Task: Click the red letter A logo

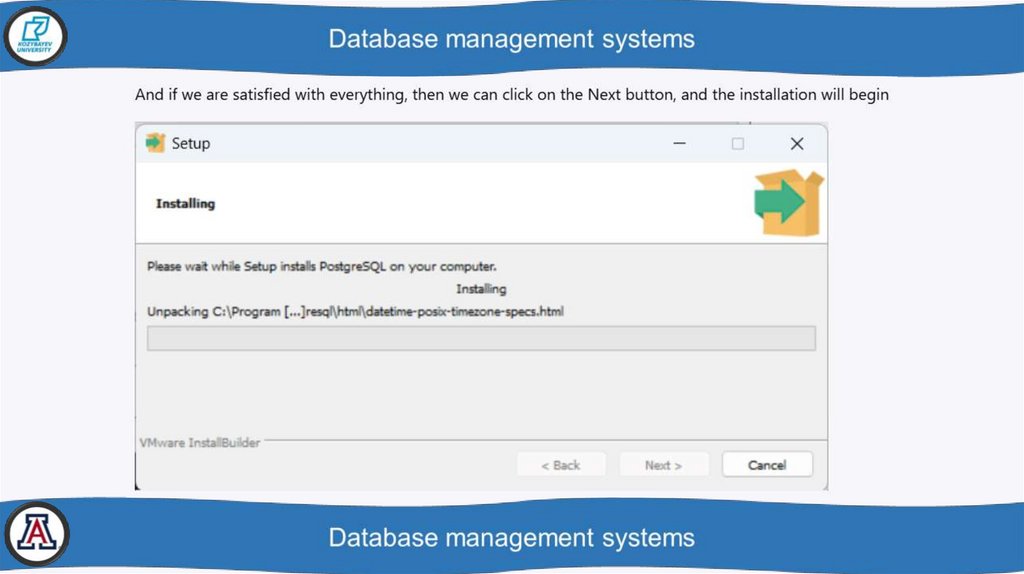Action: [36, 534]
